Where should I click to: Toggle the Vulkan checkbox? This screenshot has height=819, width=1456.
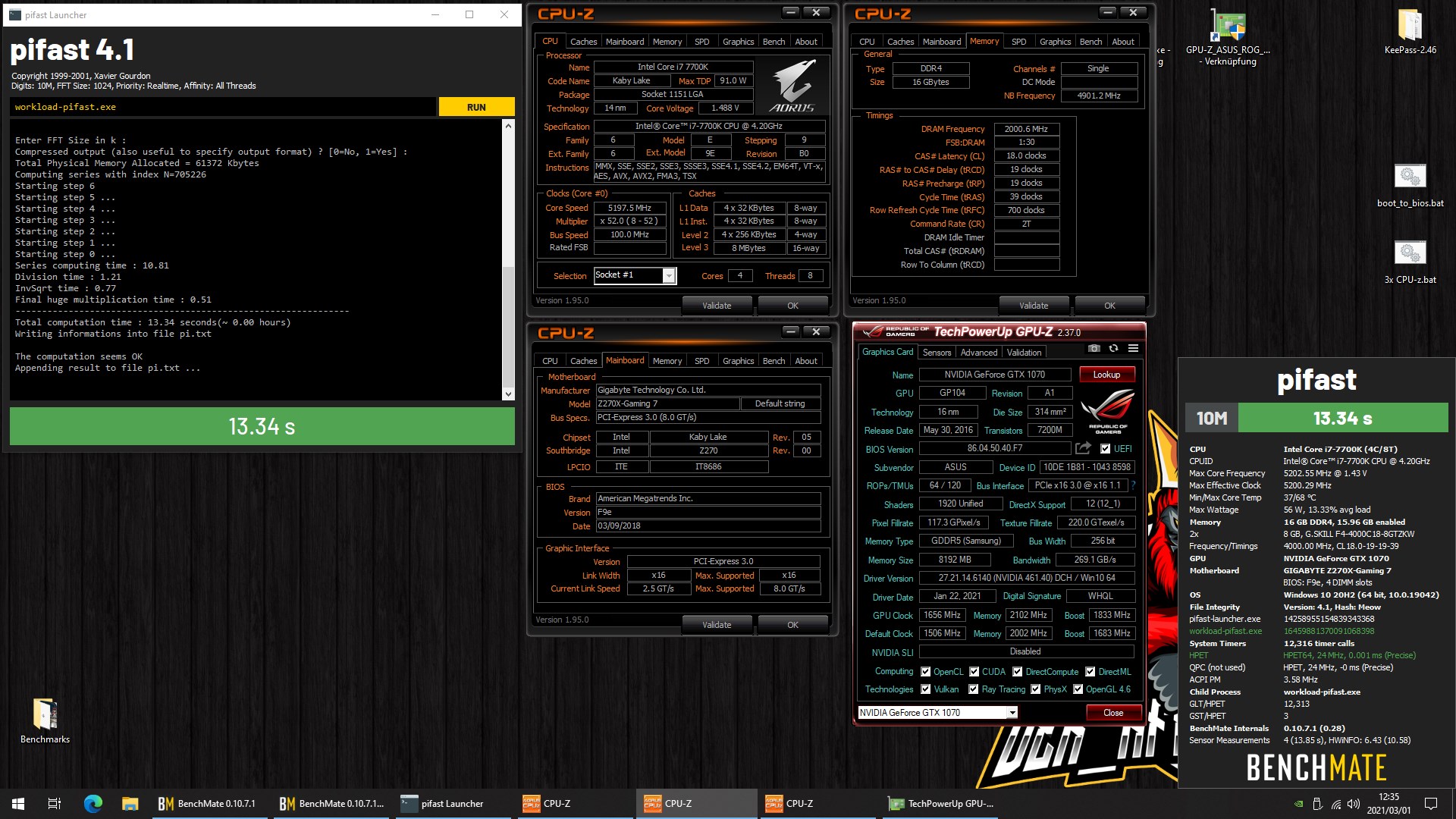925,689
